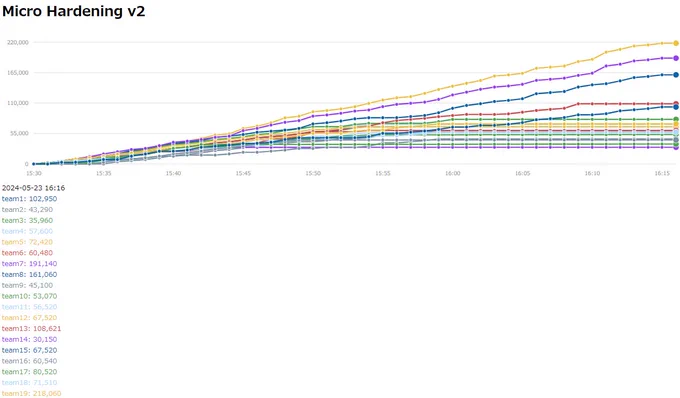The height and width of the screenshot is (398, 680).
Task: Select the team19: 218,060 legend entry
Action: point(31,393)
